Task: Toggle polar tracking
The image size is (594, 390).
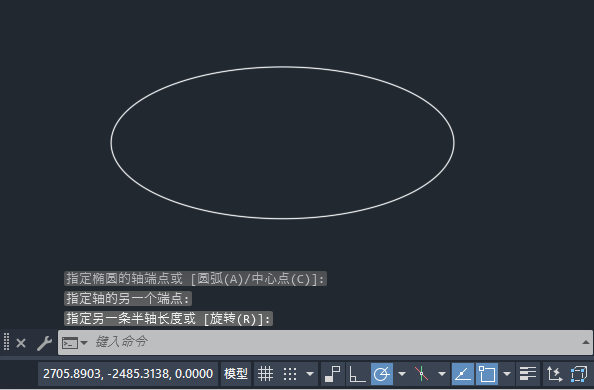Action: (x=382, y=374)
